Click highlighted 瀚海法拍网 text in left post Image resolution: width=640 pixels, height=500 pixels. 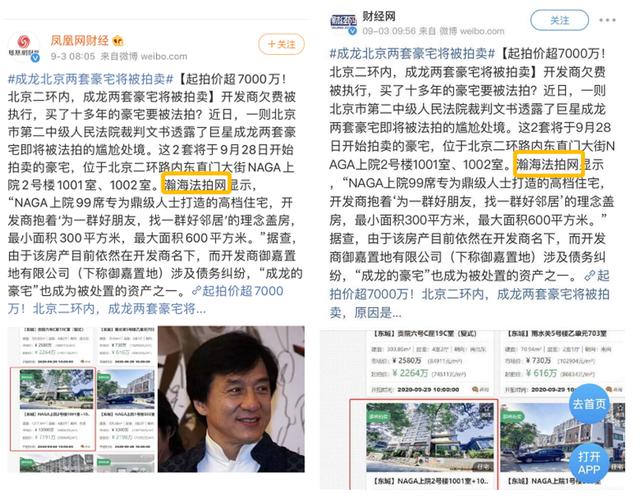click(197, 184)
